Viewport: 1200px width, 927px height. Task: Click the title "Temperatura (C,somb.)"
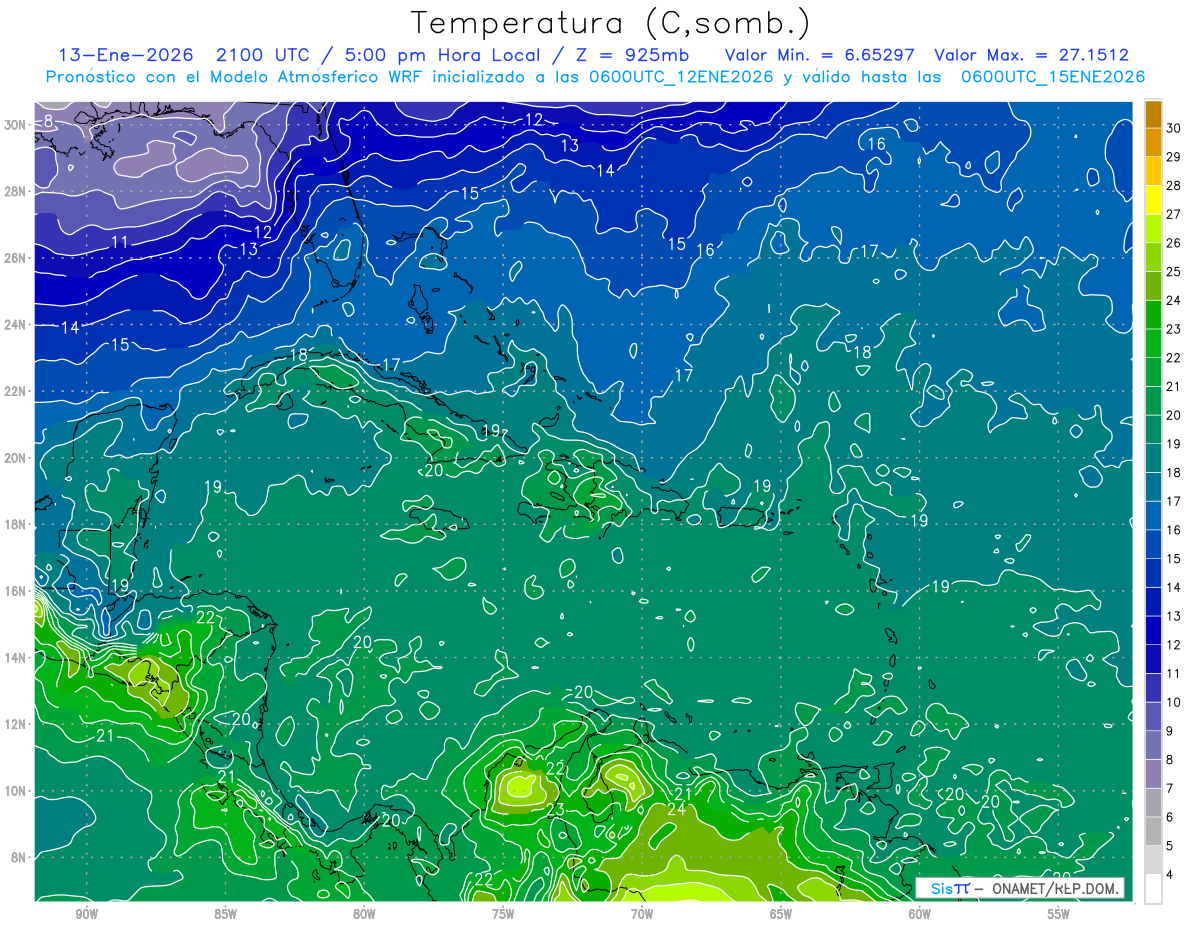click(611, 23)
